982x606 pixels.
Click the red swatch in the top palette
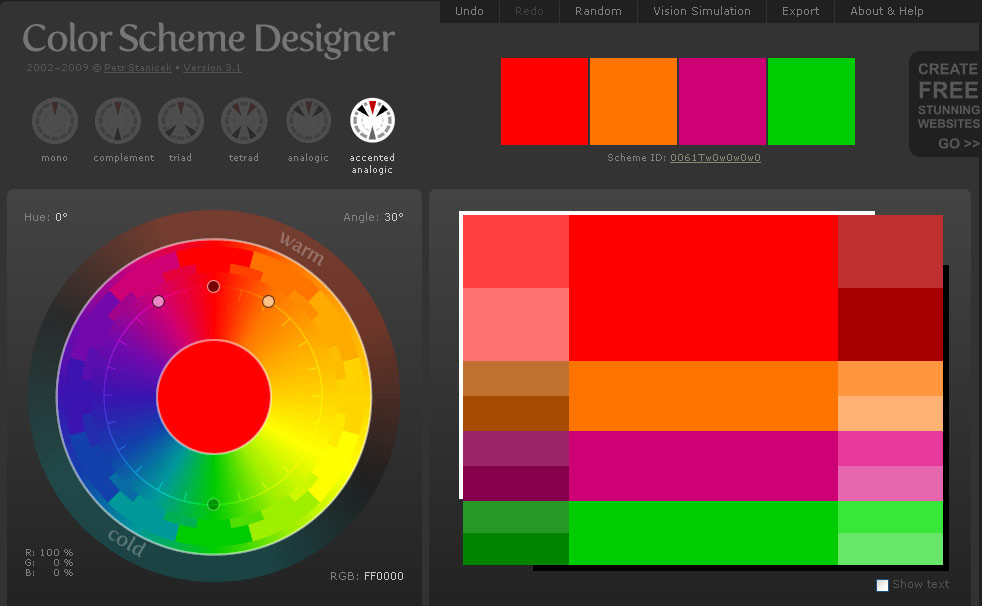click(544, 100)
